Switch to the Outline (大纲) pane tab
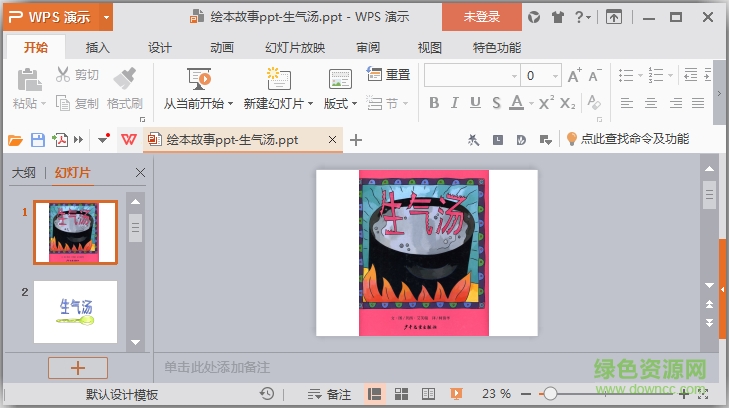729x408 pixels. coord(23,173)
